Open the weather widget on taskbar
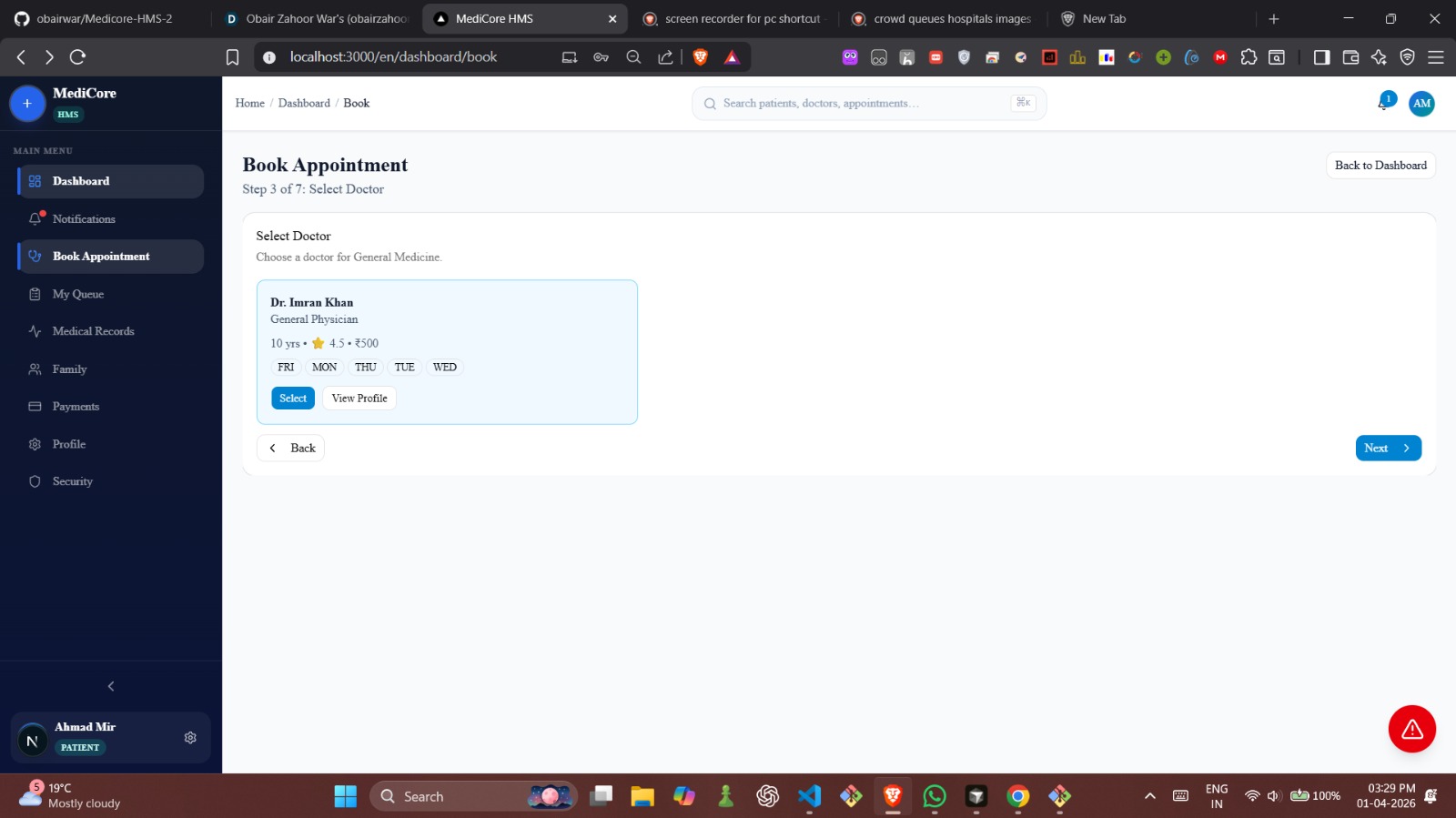Image resolution: width=1456 pixels, height=818 pixels. 71,796
